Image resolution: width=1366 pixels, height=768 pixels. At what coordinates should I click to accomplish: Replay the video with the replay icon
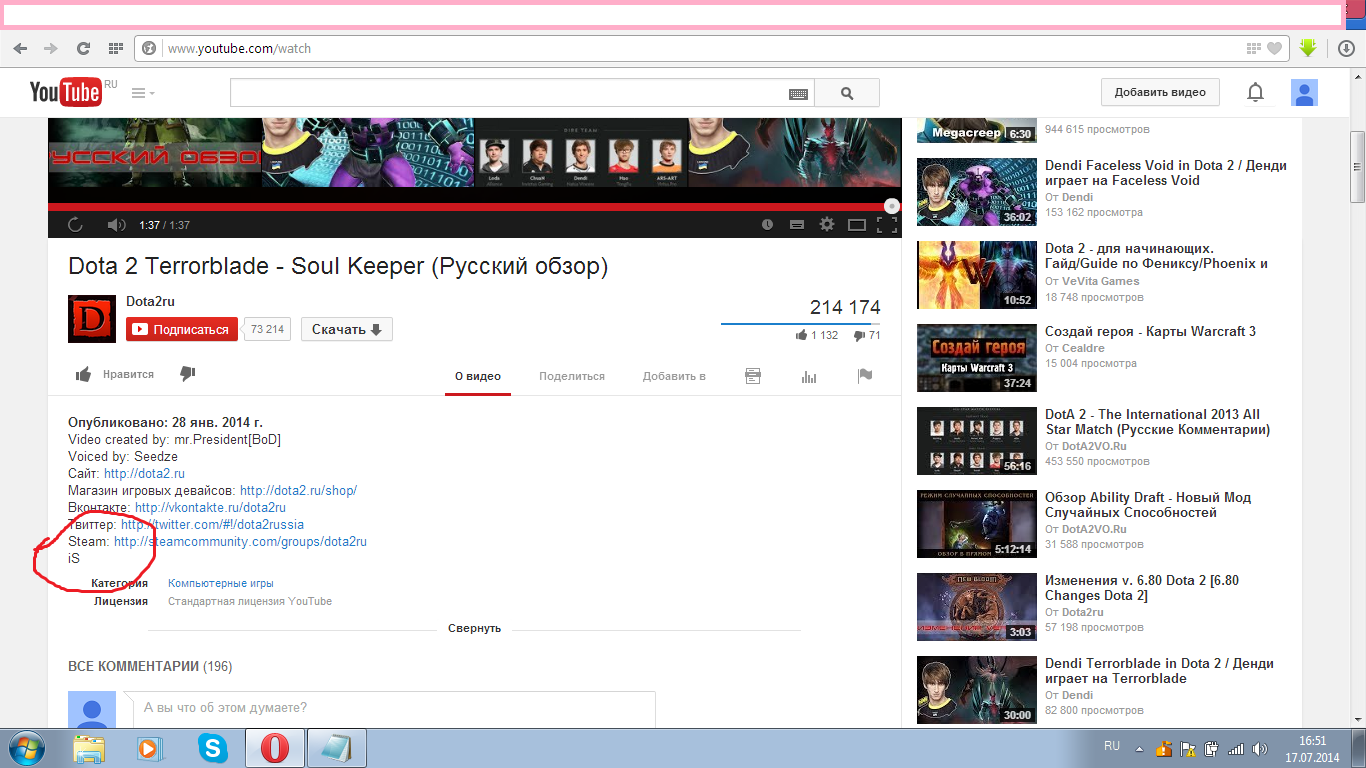(x=75, y=225)
